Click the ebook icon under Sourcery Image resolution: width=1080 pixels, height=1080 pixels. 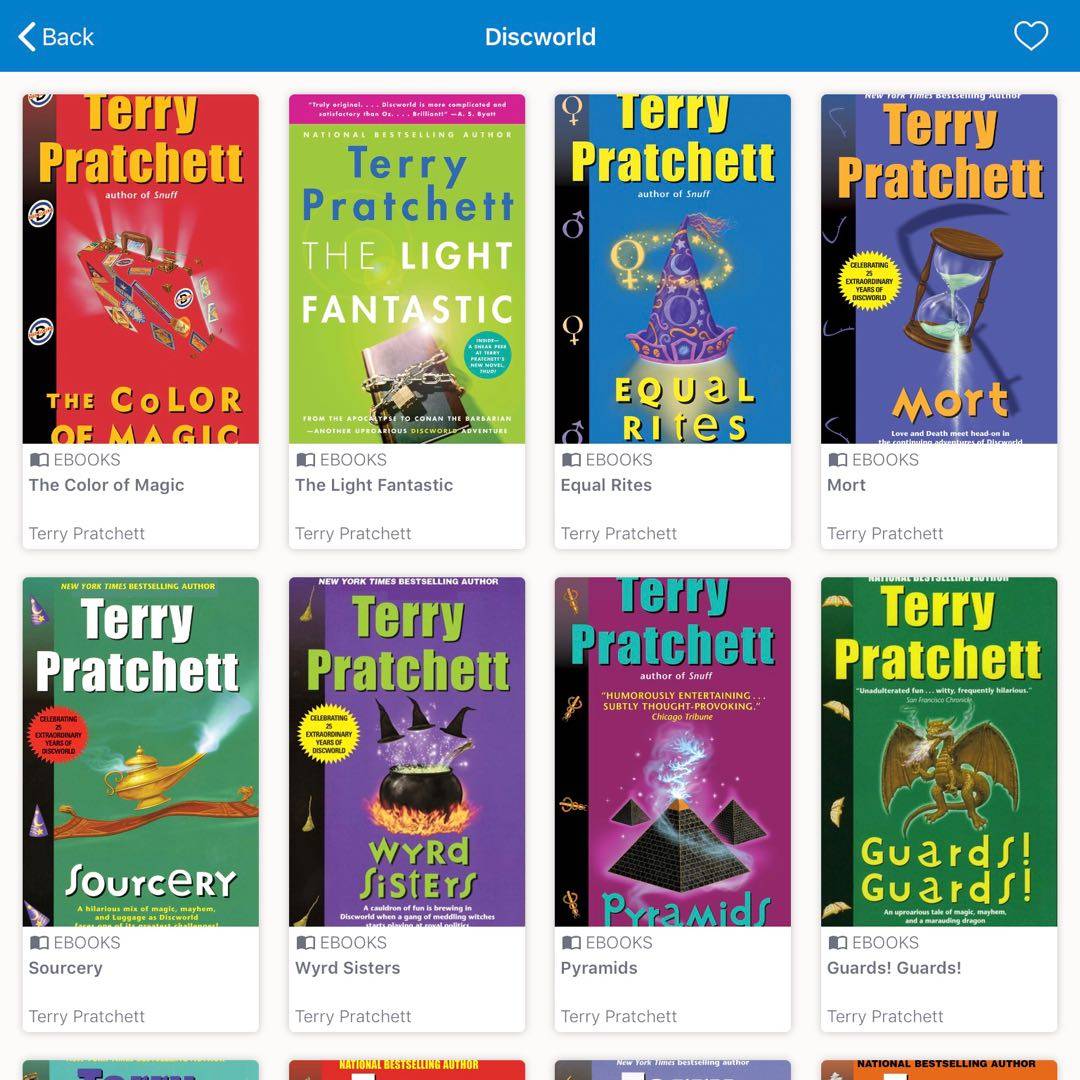pos(39,942)
